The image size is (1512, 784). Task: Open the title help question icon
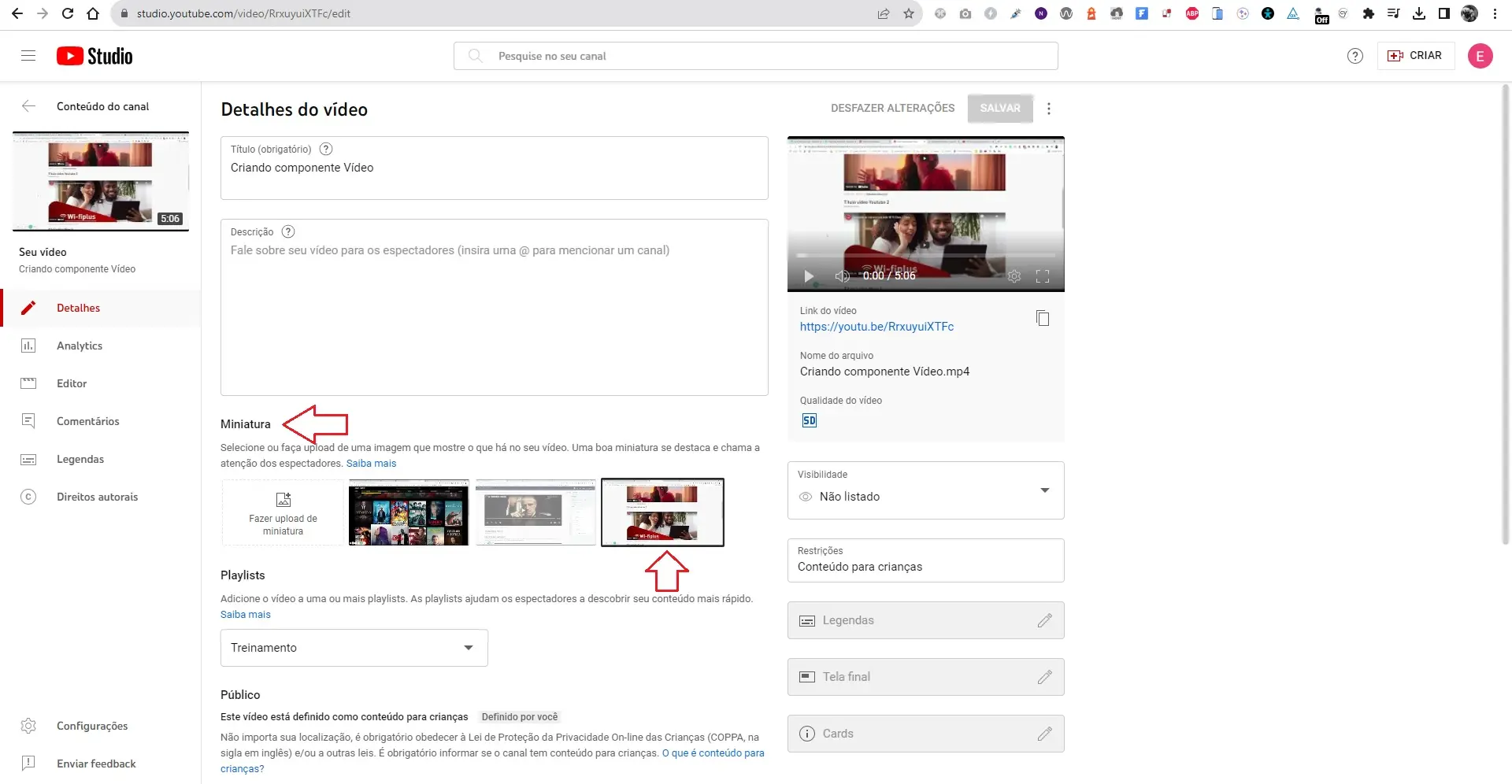tap(326, 149)
